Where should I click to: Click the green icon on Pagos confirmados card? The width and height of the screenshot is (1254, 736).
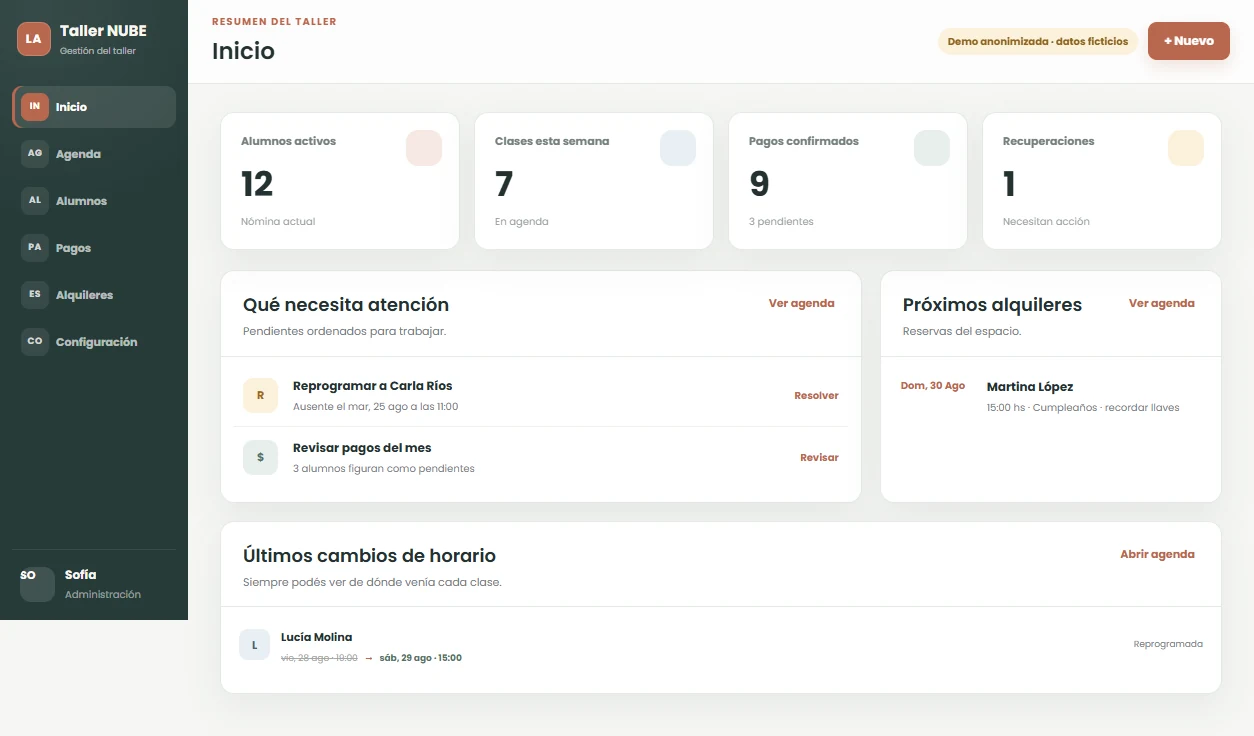(932, 148)
